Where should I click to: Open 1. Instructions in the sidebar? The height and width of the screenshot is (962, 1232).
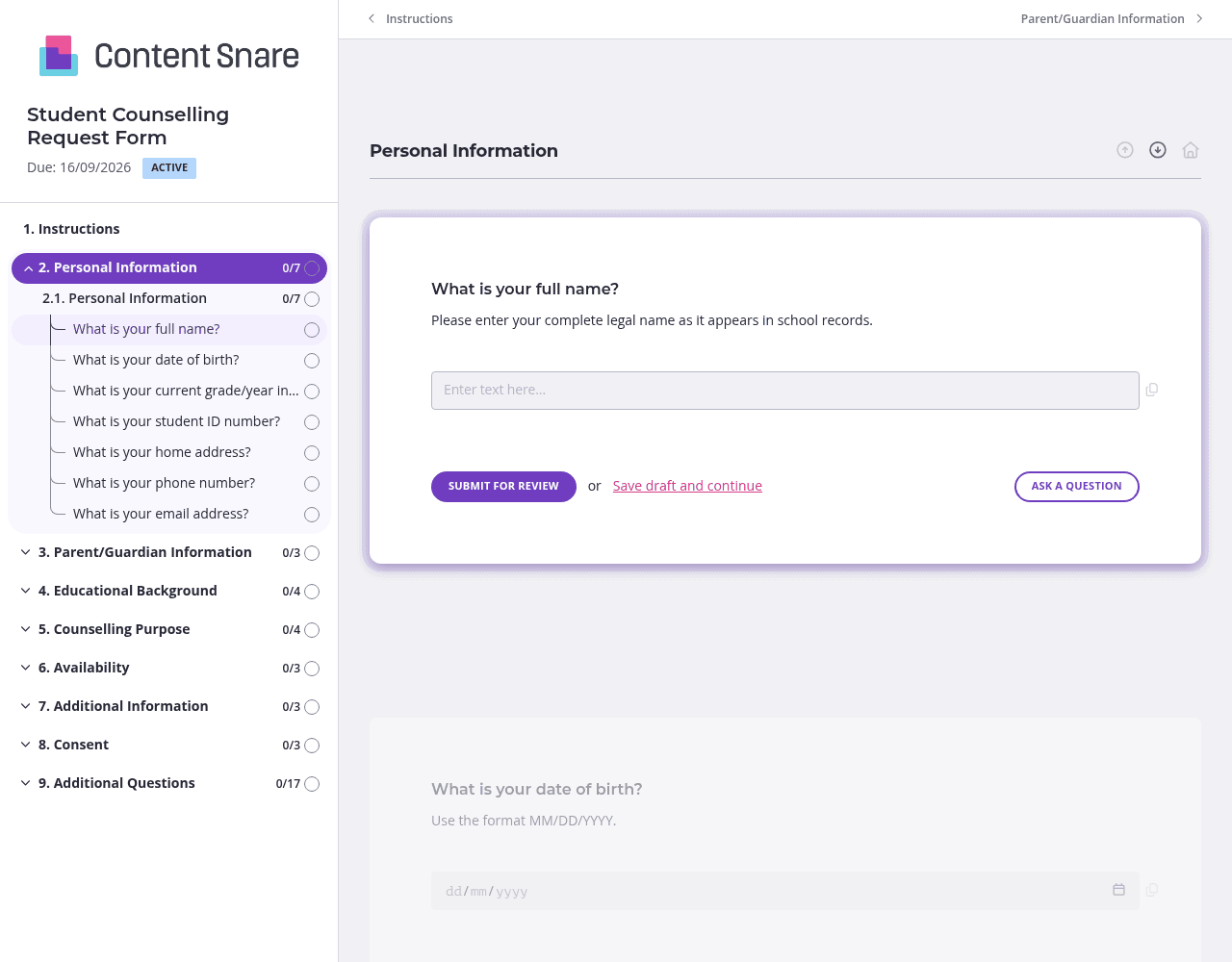[71, 229]
